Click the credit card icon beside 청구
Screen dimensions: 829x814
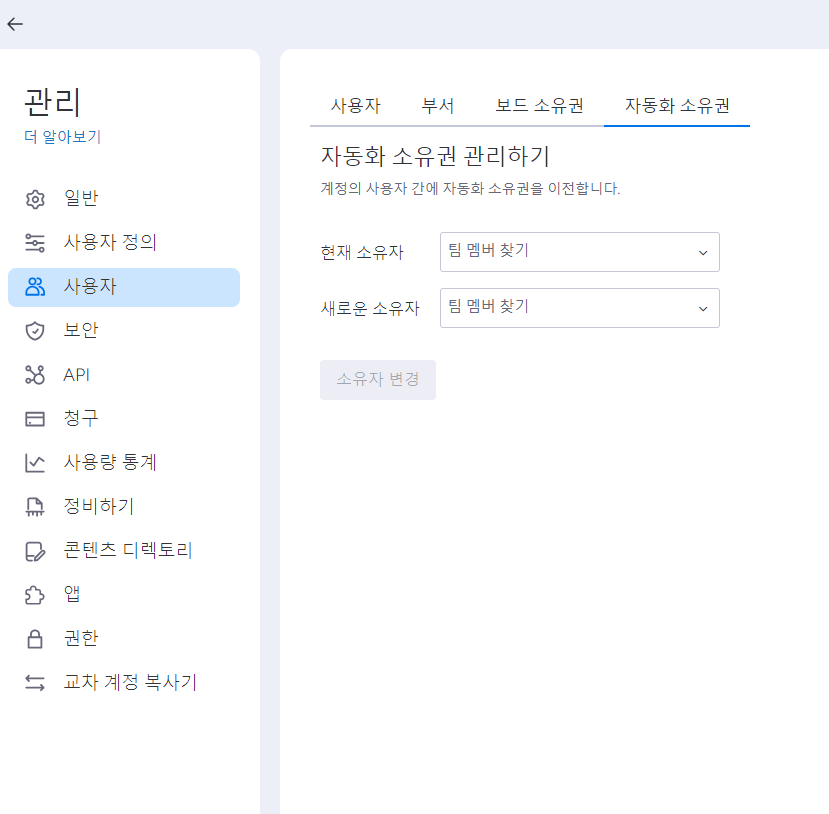coord(35,419)
